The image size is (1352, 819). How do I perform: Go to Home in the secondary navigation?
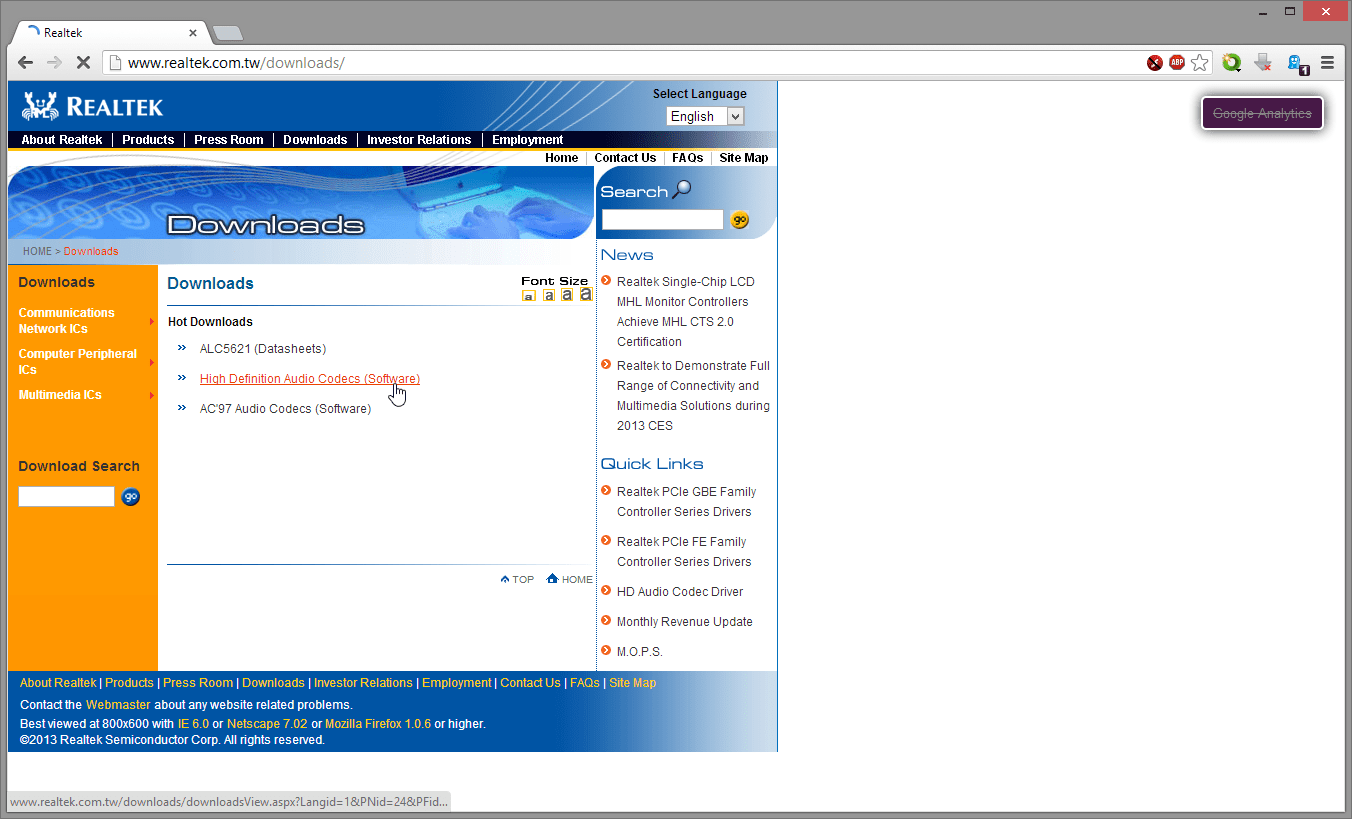(x=561, y=158)
